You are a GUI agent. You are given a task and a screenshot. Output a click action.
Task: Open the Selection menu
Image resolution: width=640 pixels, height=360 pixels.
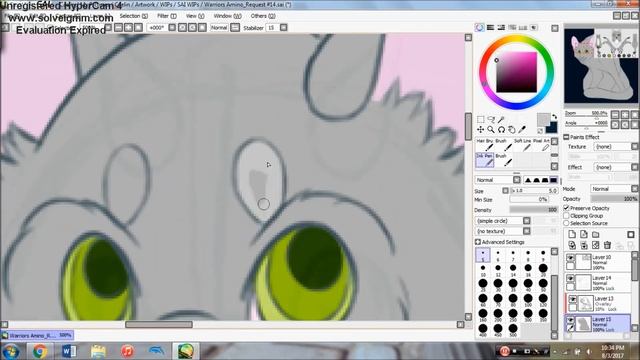[133, 16]
